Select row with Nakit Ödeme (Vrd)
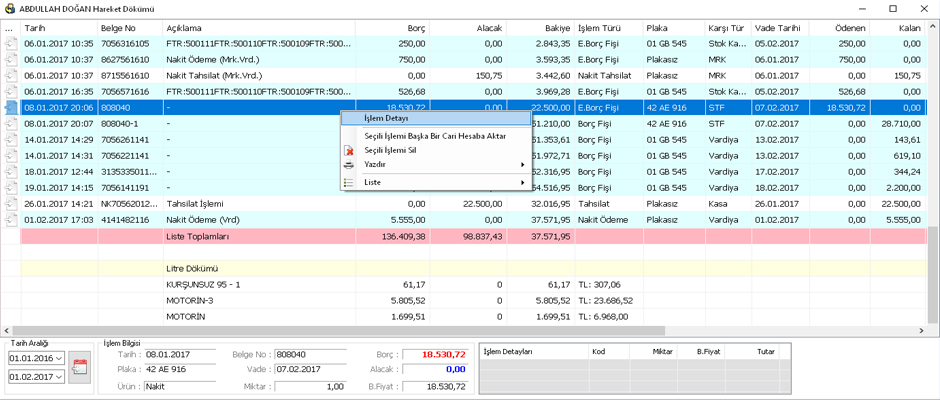This screenshot has width=940, height=400. click(465, 220)
